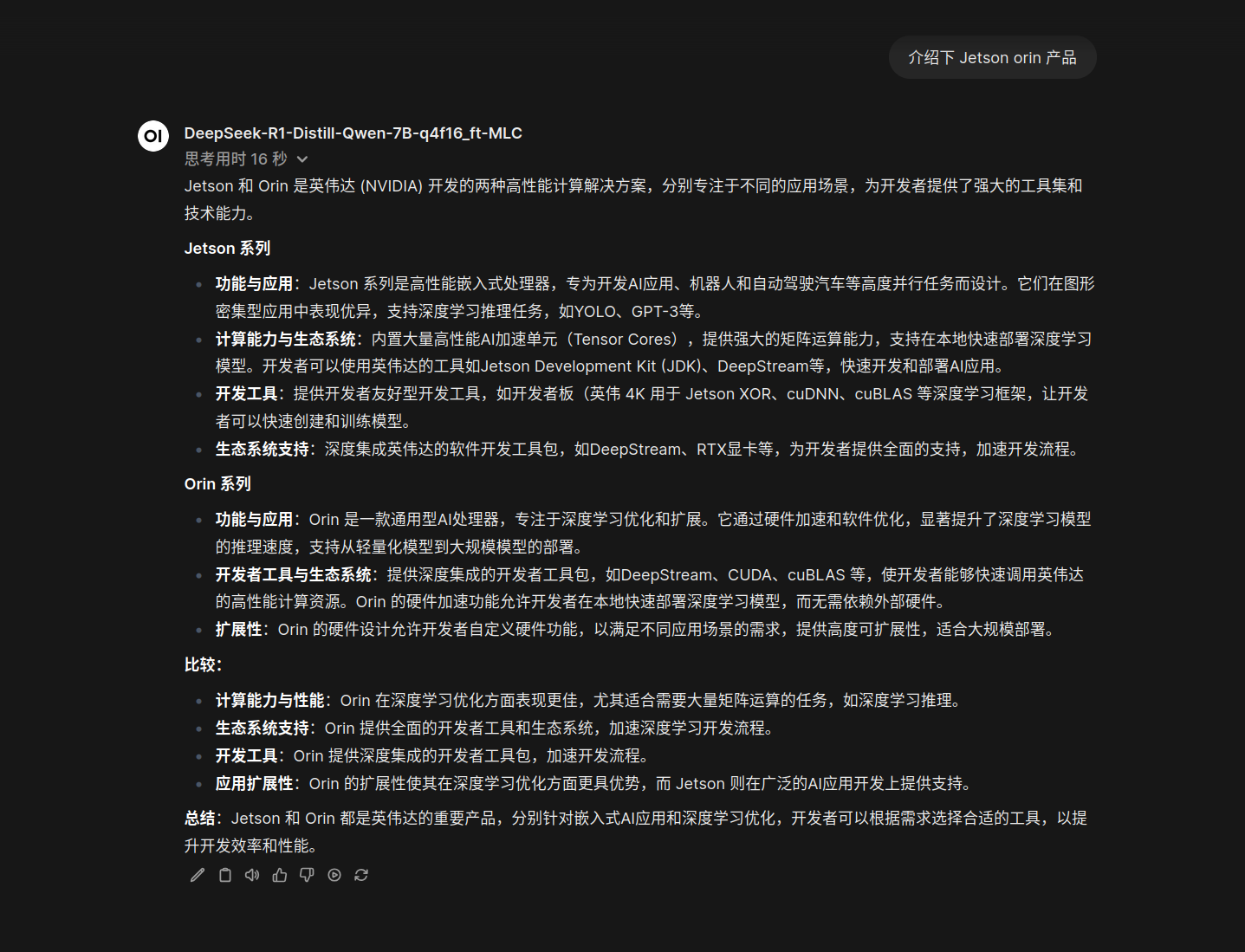
Task: Click the user message 介绍下 Jetson orin 产品
Action: coord(992,57)
